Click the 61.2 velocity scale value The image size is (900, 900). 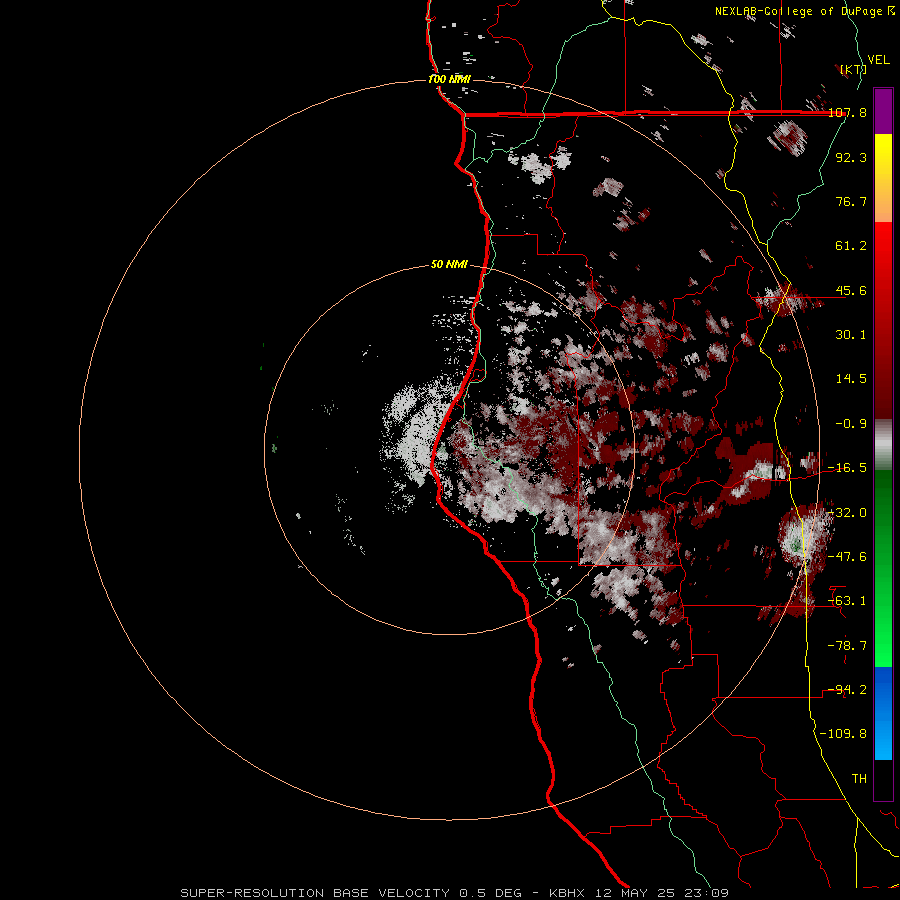click(x=851, y=246)
